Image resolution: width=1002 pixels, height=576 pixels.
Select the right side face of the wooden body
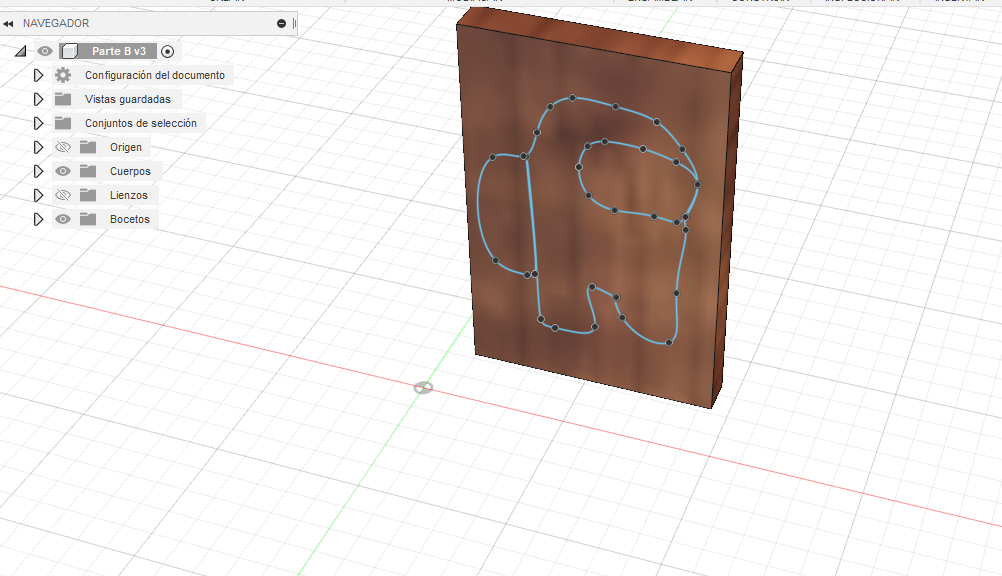click(727, 230)
